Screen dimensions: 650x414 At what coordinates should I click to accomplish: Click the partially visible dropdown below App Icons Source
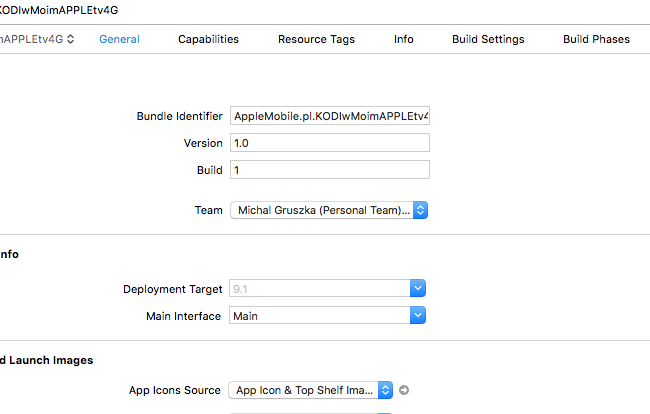click(x=310, y=412)
